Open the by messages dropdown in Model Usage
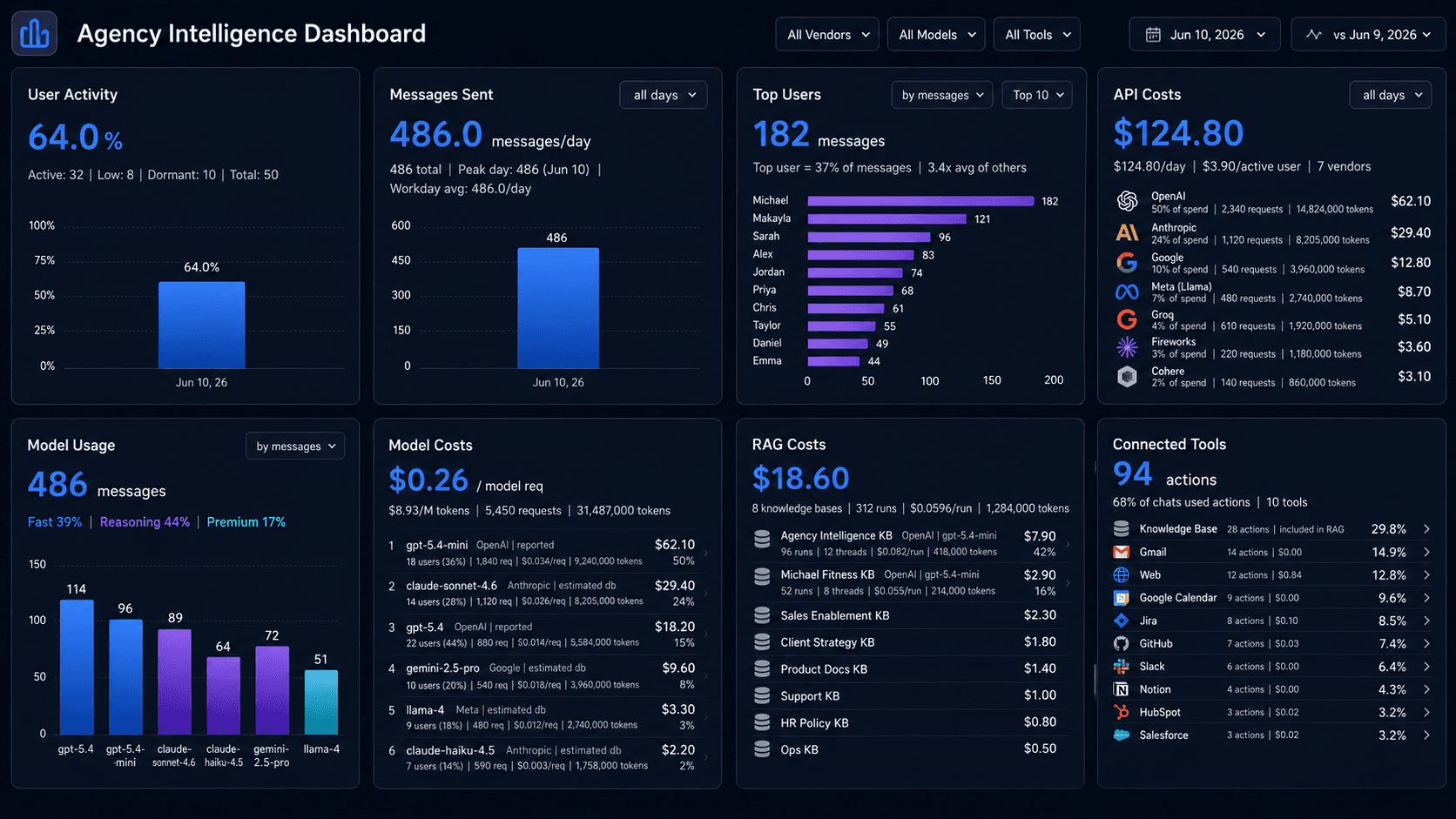 [x=295, y=446]
